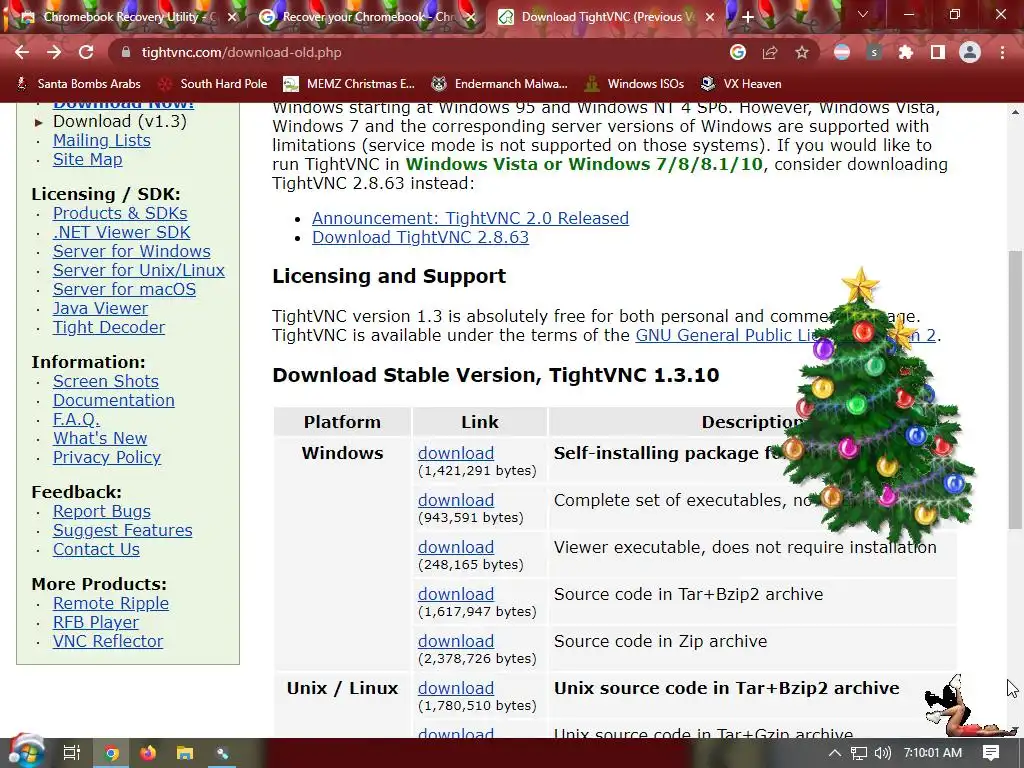Open What's New link
Screen dimensions: 1024x768
pos(100,438)
